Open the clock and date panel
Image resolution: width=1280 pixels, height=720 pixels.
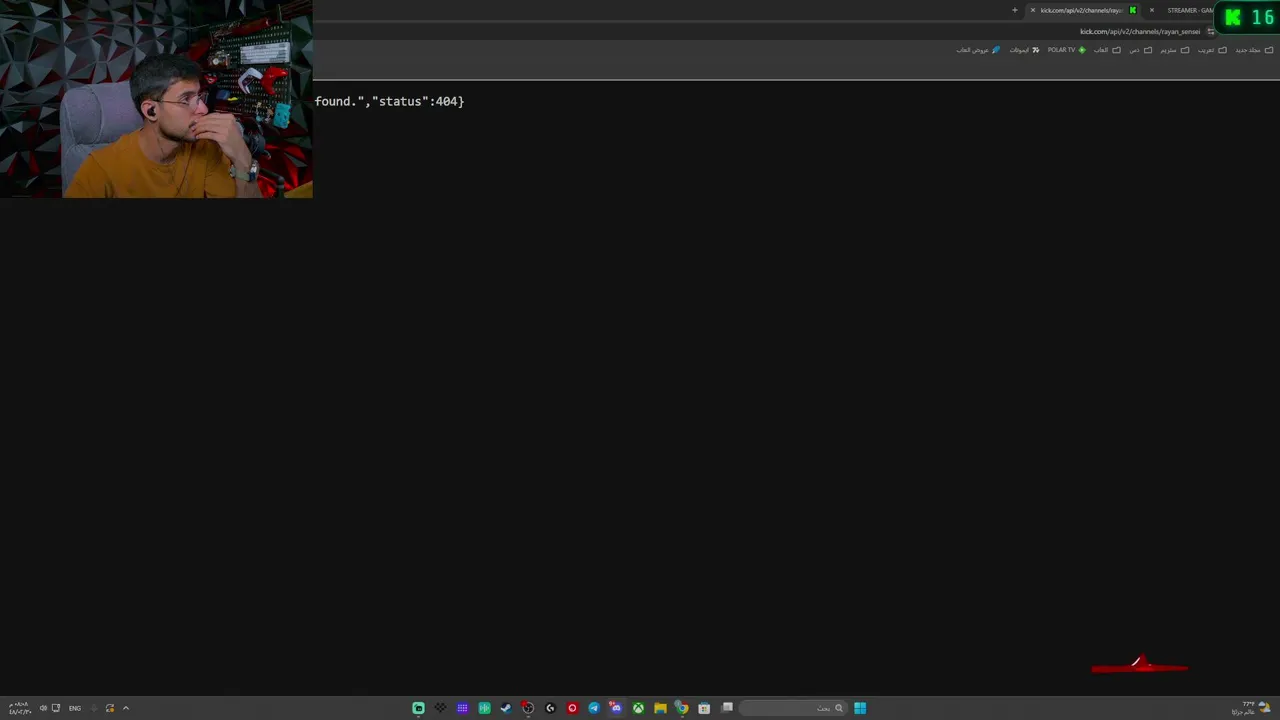click(x=20, y=708)
